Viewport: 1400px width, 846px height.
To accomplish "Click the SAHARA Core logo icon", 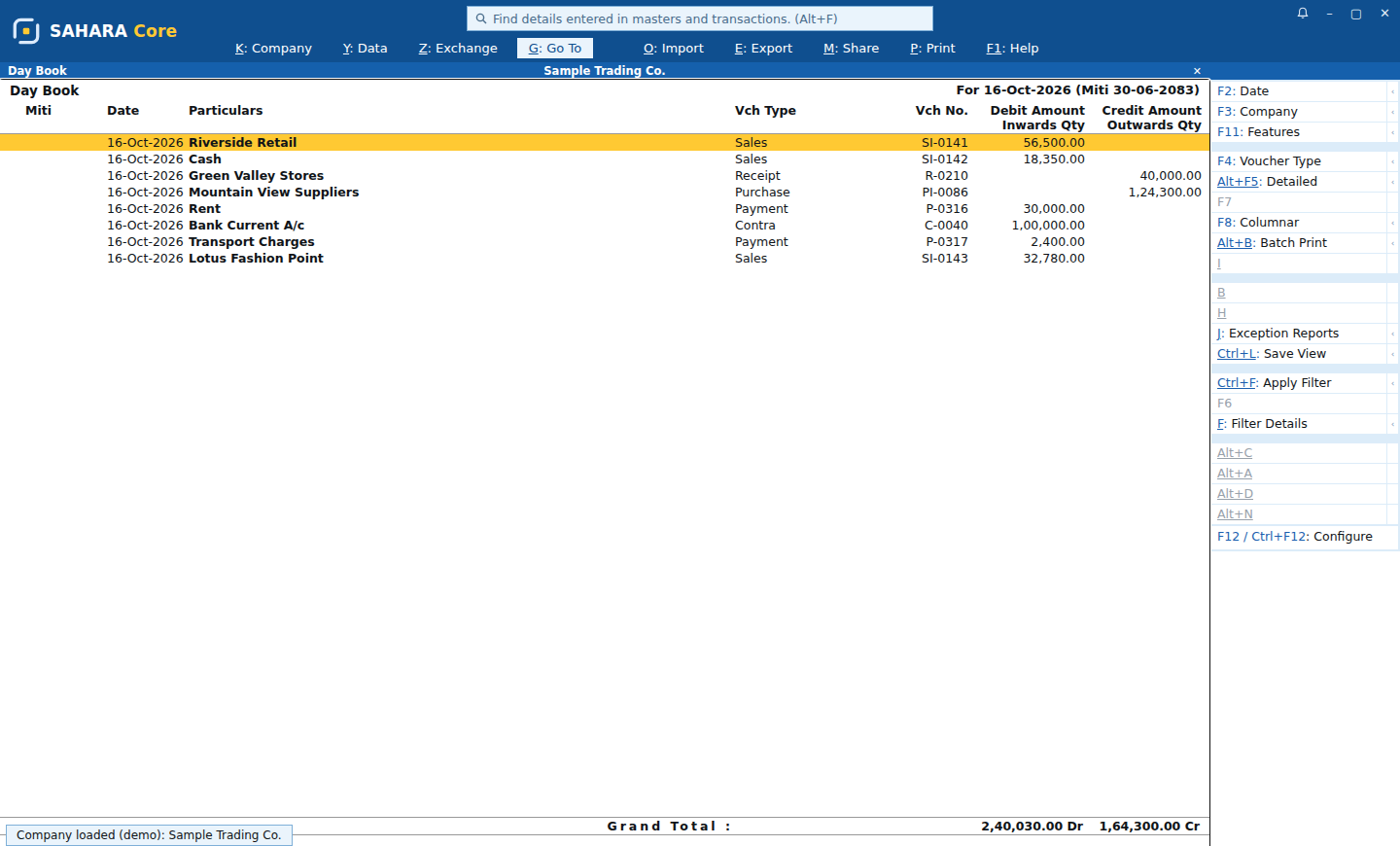I will 26,31.
